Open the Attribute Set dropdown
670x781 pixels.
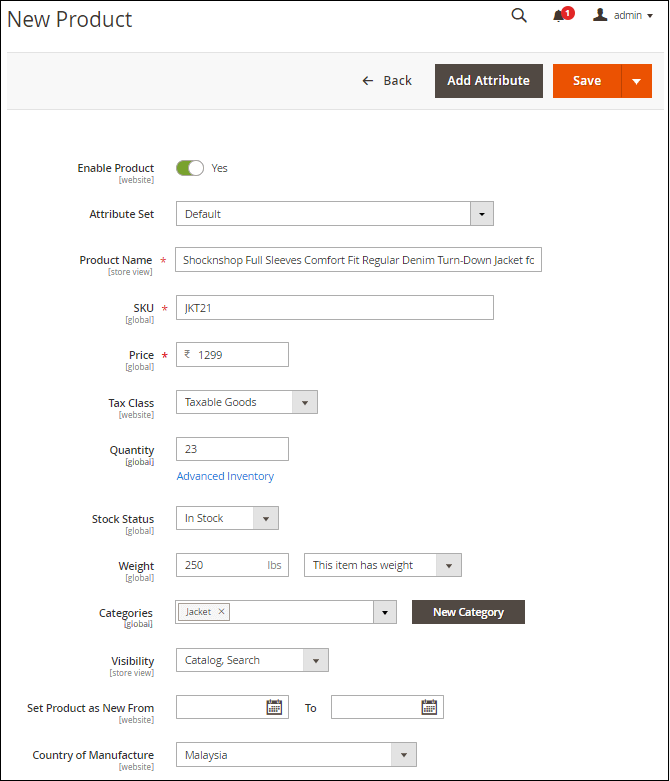click(335, 214)
